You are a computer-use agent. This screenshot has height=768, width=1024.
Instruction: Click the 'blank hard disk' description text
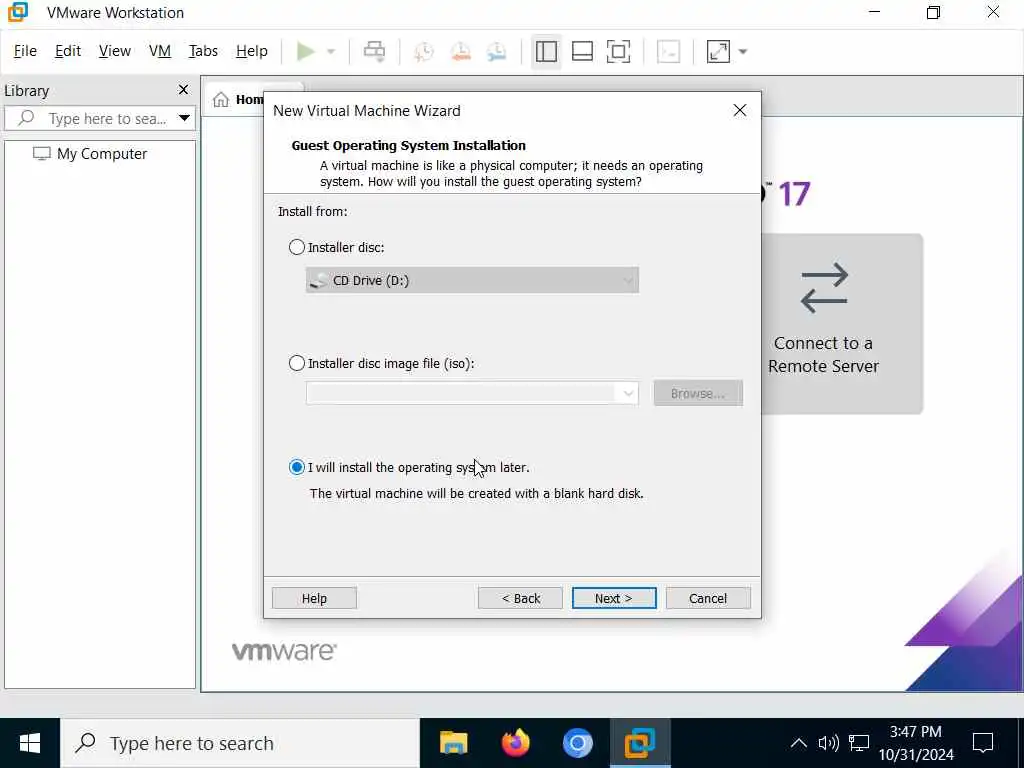click(x=477, y=493)
